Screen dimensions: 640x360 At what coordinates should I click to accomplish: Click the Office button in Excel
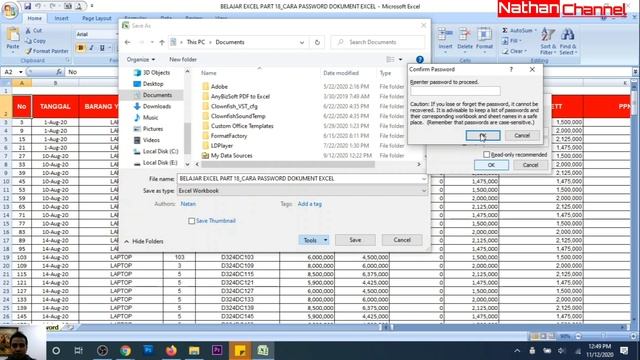[x=10, y=10]
